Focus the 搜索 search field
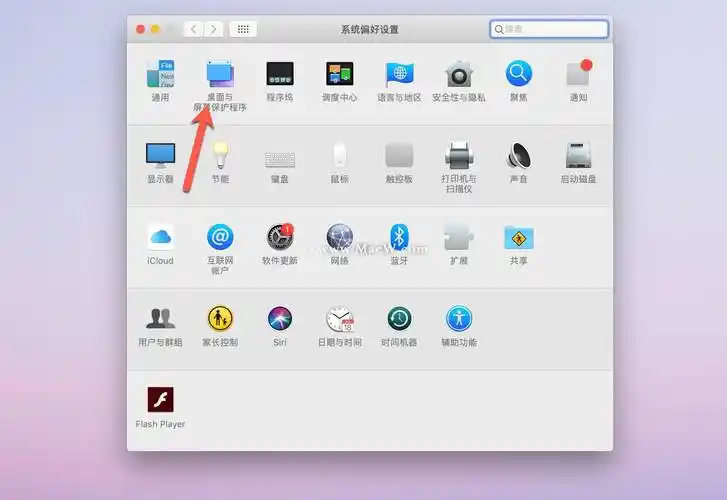 coord(549,29)
